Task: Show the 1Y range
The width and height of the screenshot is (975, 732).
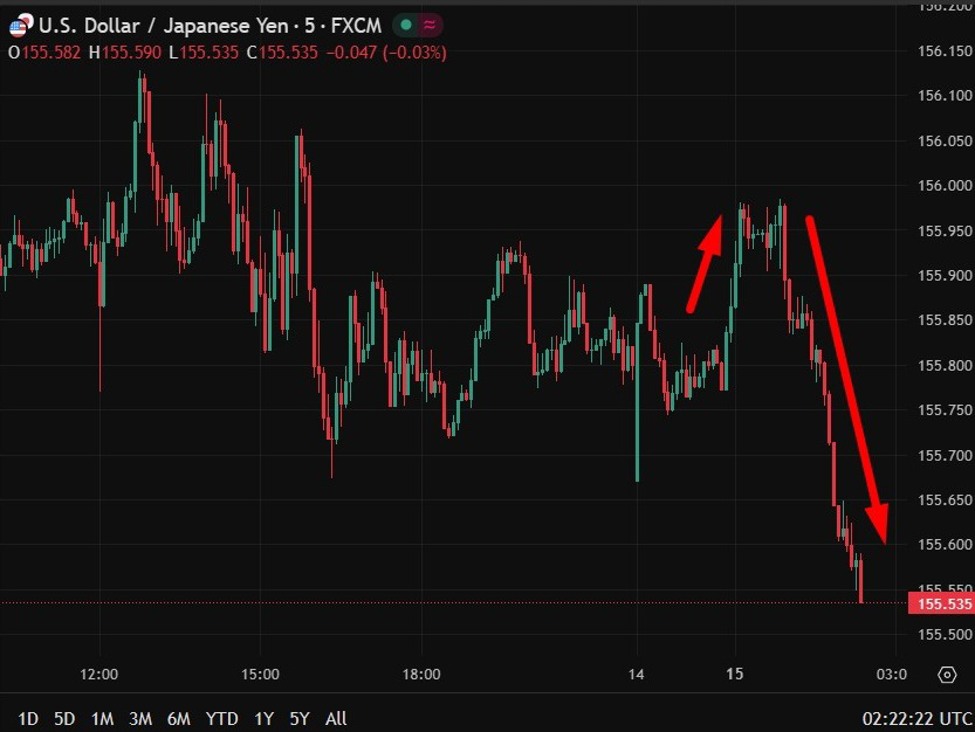Action: (x=264, y=718)
